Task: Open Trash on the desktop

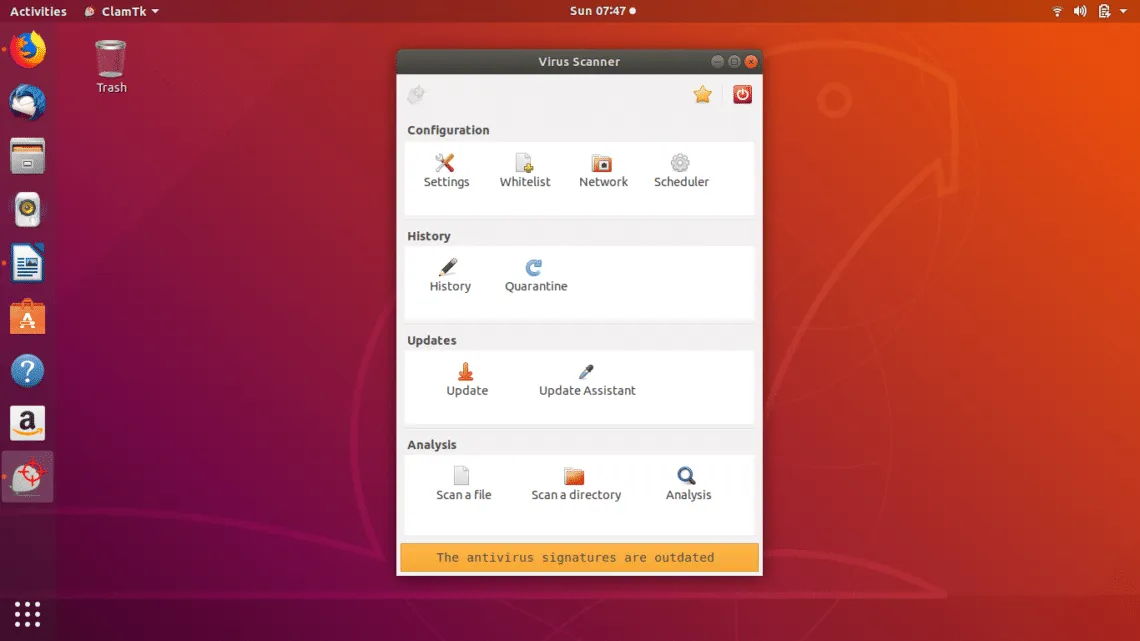Action: coord(111,60)
